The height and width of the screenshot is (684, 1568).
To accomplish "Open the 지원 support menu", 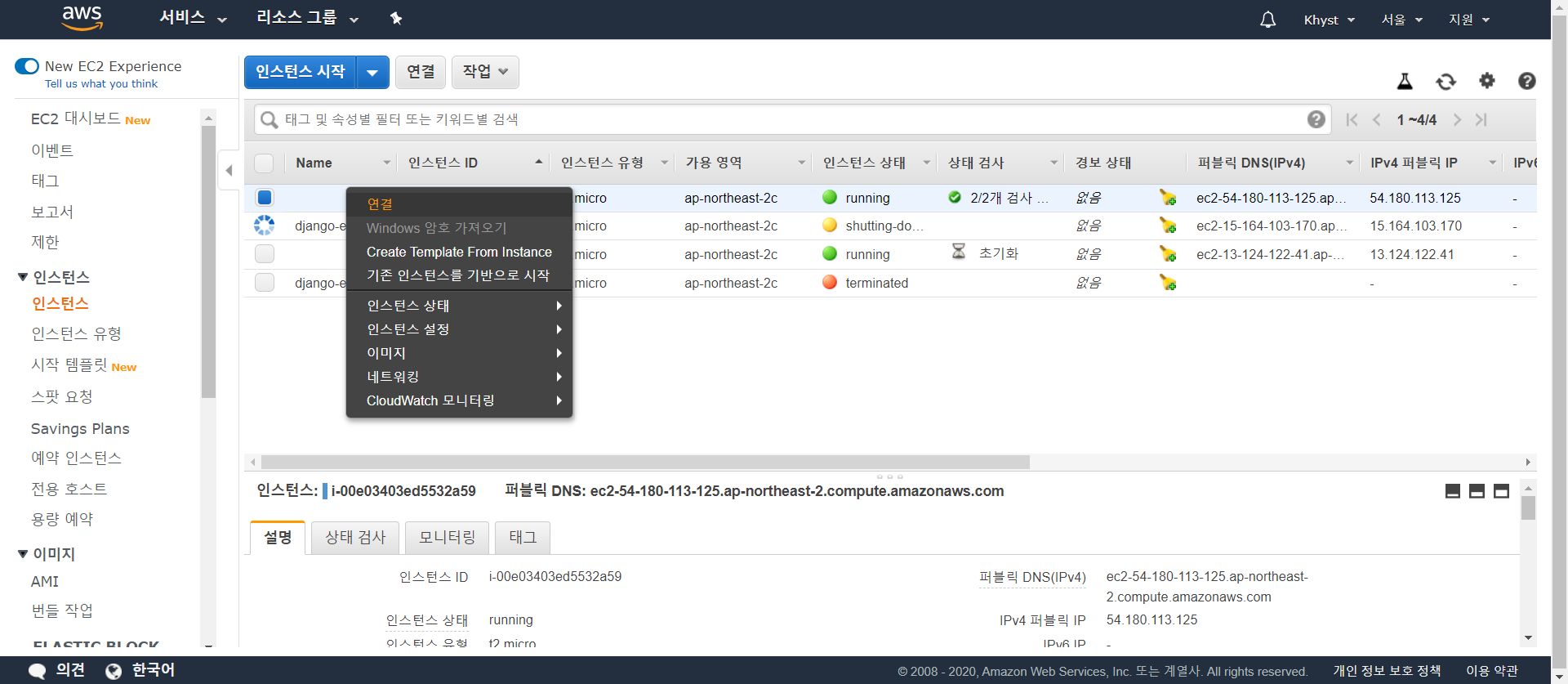I will pos(1469,20).
